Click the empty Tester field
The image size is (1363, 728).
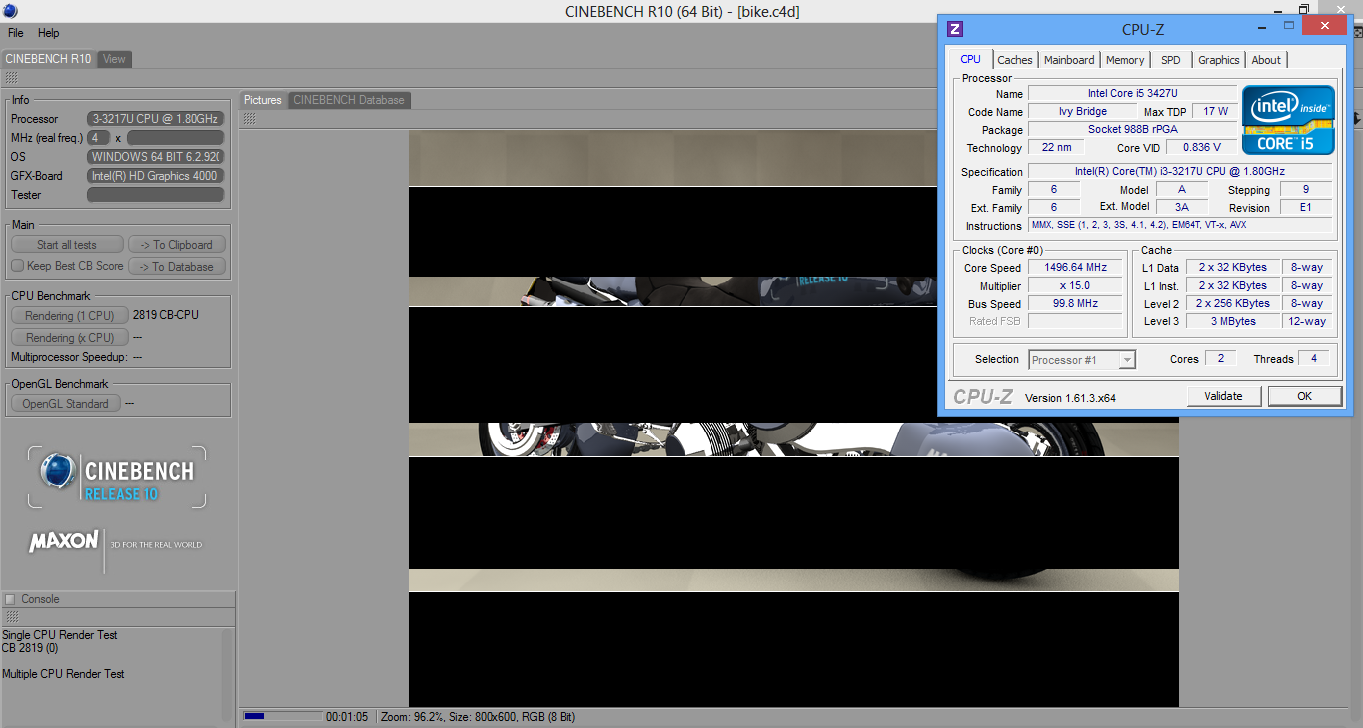155,195
